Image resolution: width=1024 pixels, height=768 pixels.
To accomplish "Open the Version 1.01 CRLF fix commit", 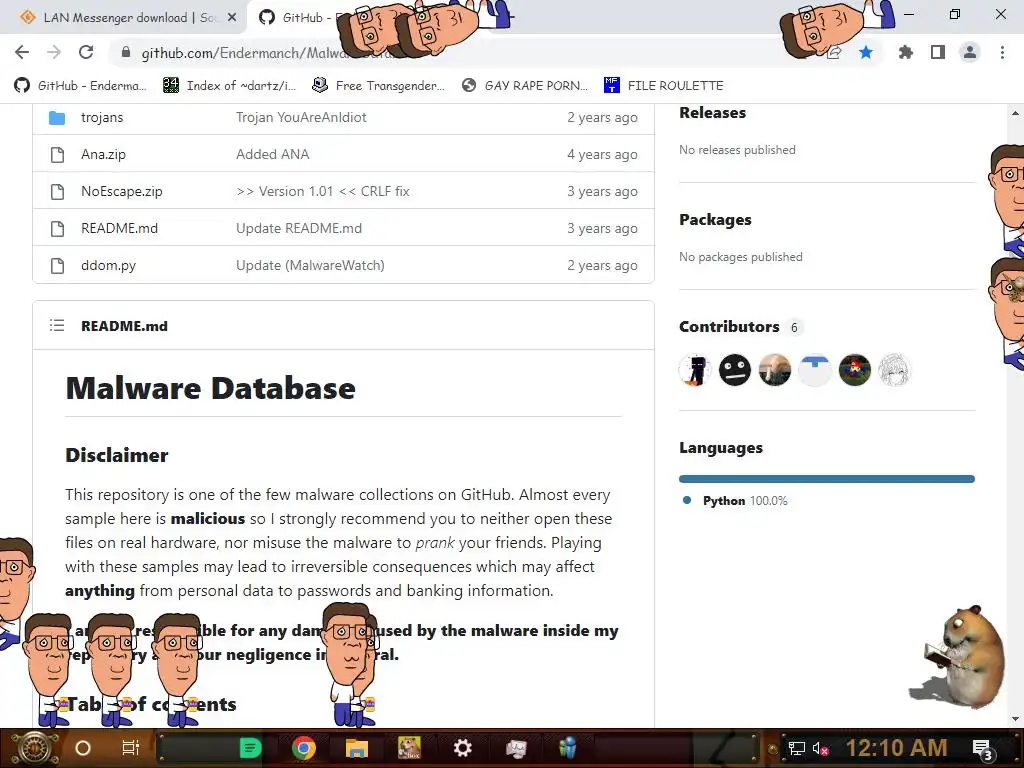I will (x=323, y=191).
